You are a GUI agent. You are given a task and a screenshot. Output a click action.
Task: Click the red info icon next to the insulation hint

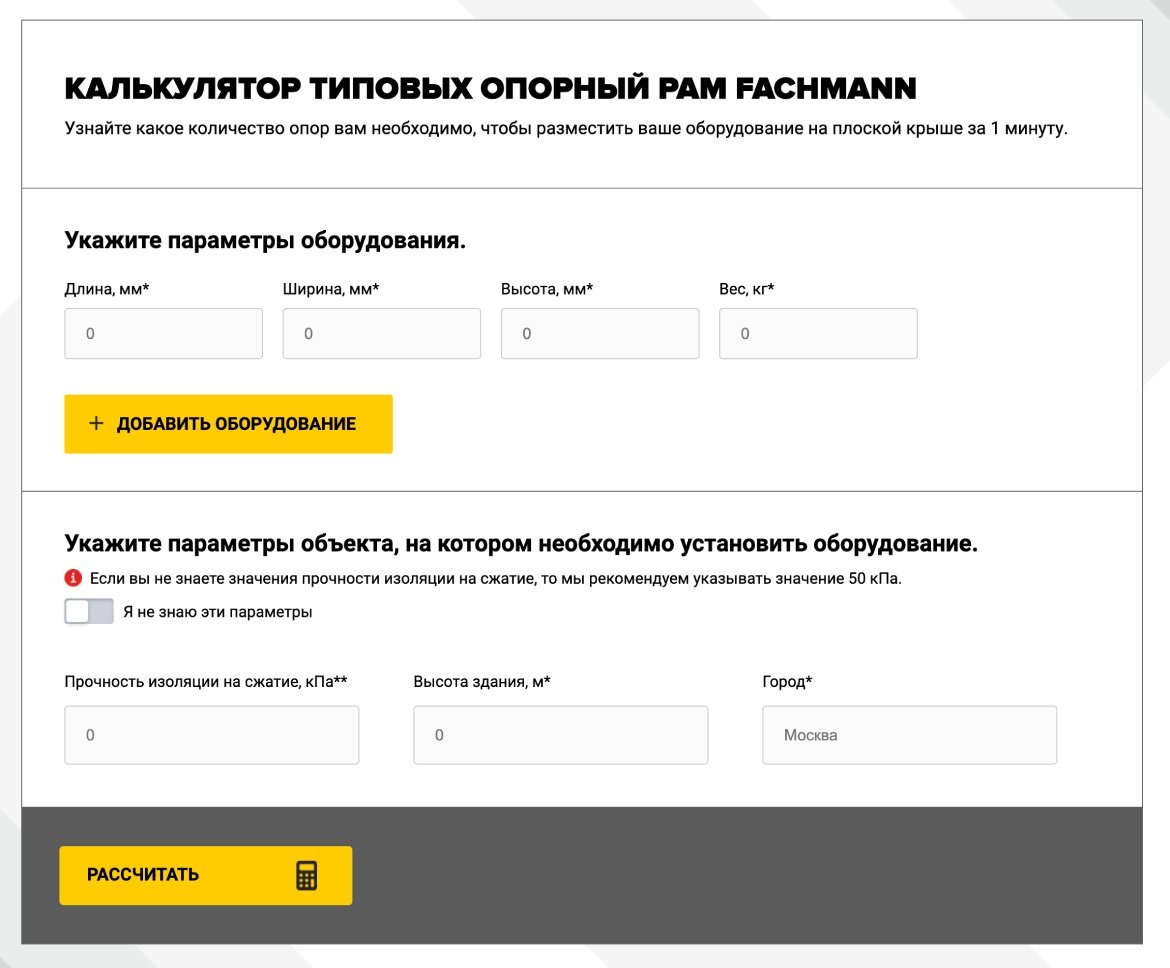73,578
